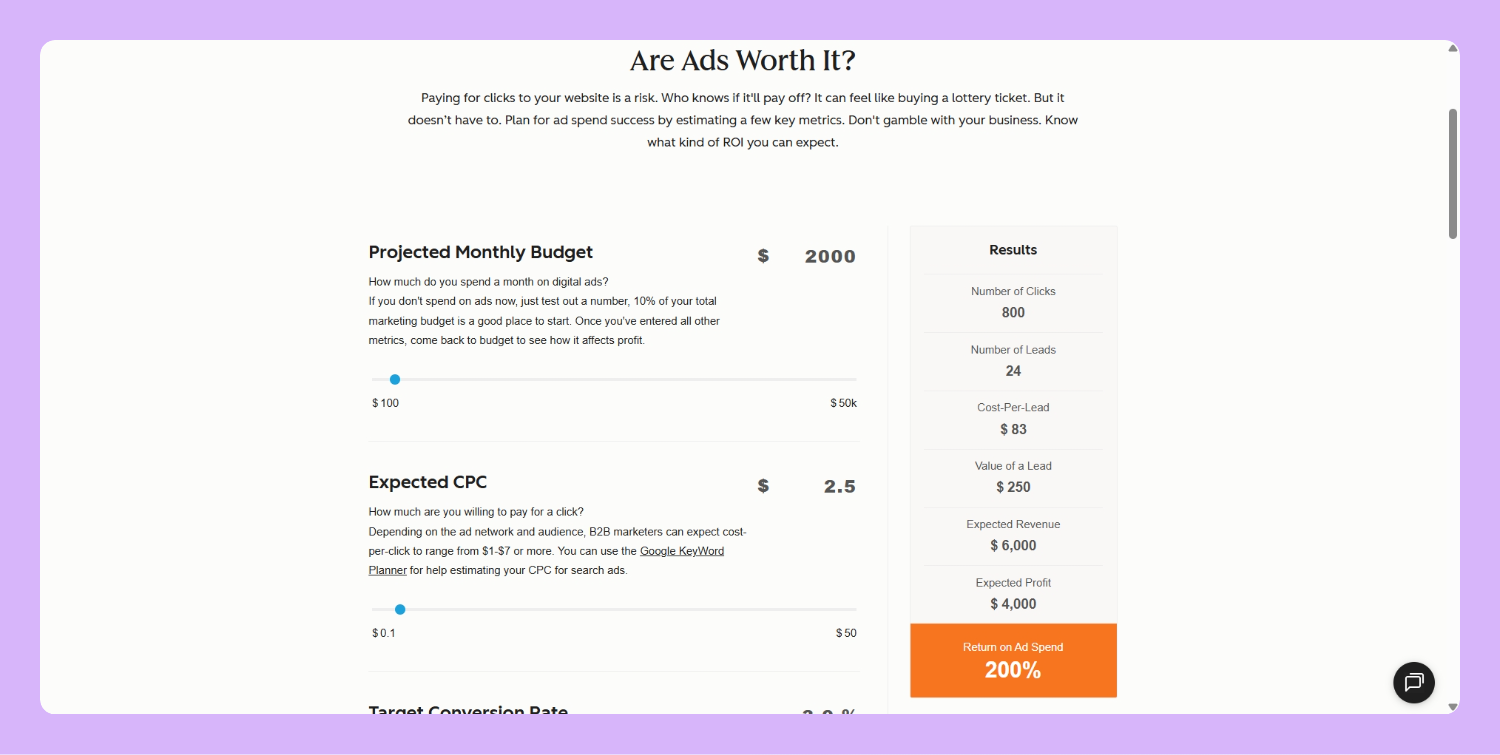
Task: Click the Expected Revenue result value
Action: coord(1013,545)
